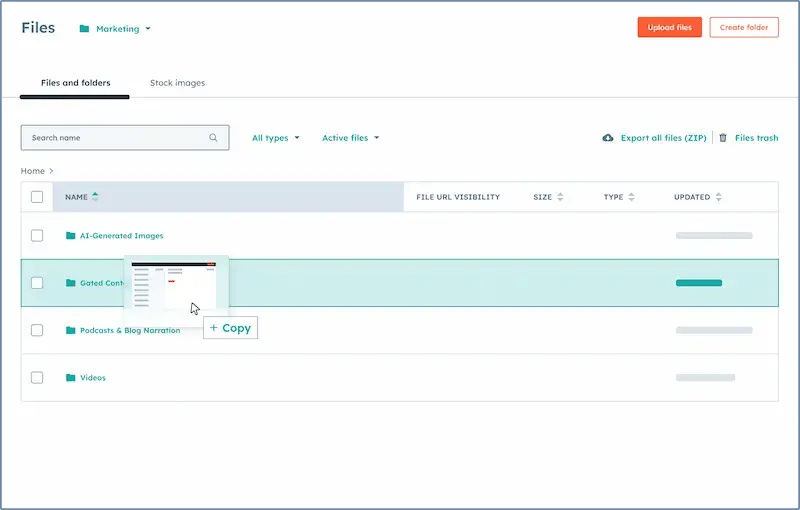Switch to the Stock images tab
This screenshot has width=800, height=510.
coord(178,83)
